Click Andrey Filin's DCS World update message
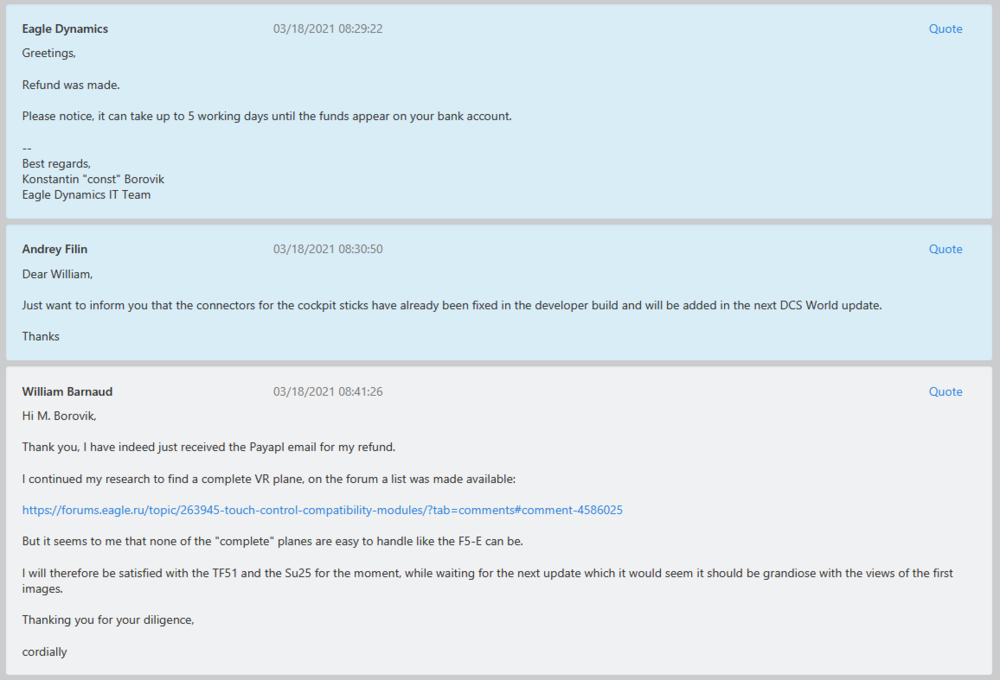 (x=452, y=305)
